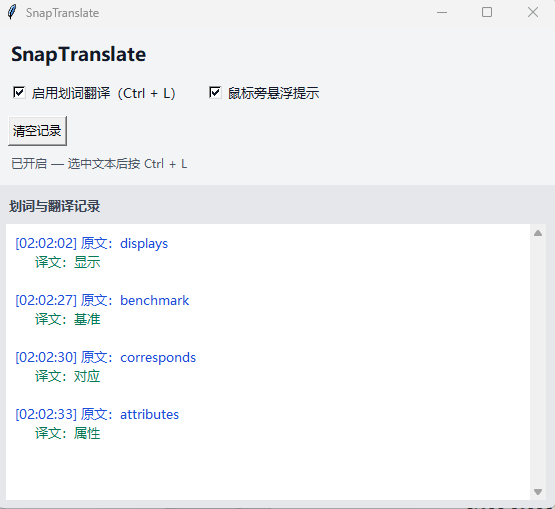Click the translation 对应

[87, 376]
